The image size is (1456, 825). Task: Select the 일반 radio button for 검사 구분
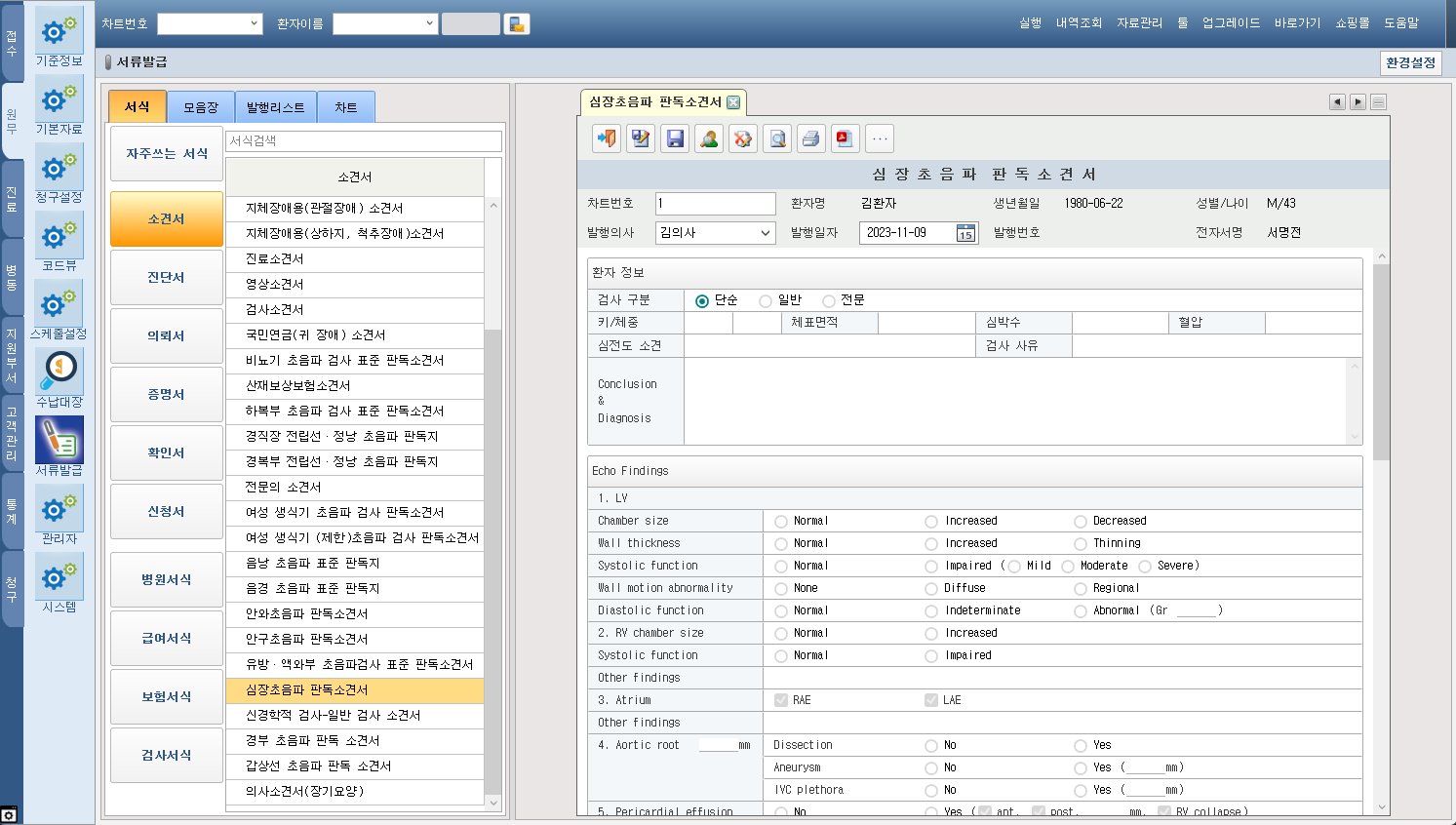click(x=766, y=301)
